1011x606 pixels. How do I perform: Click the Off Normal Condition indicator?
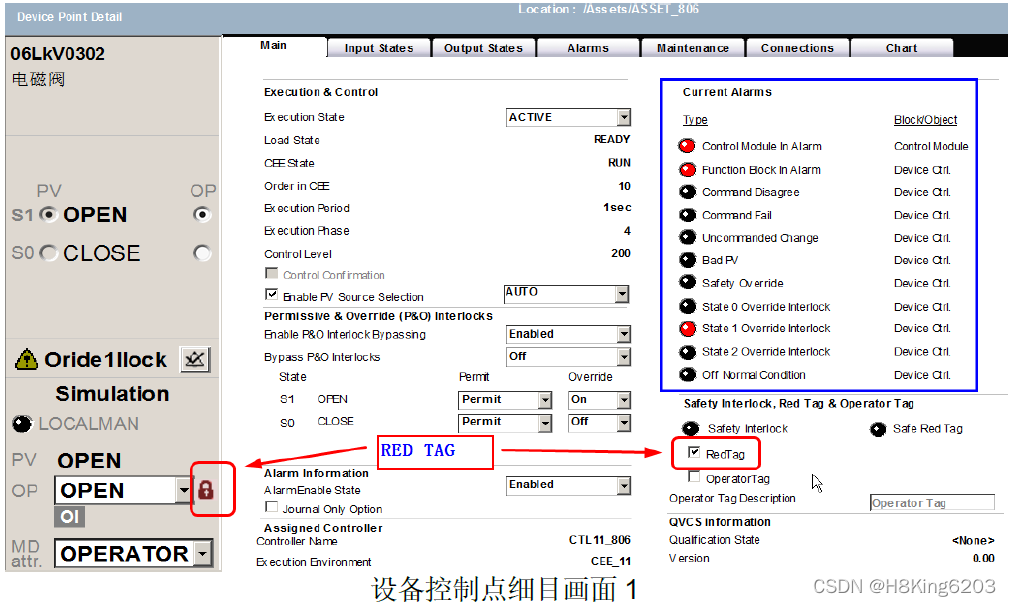click(x=687, y=375)
